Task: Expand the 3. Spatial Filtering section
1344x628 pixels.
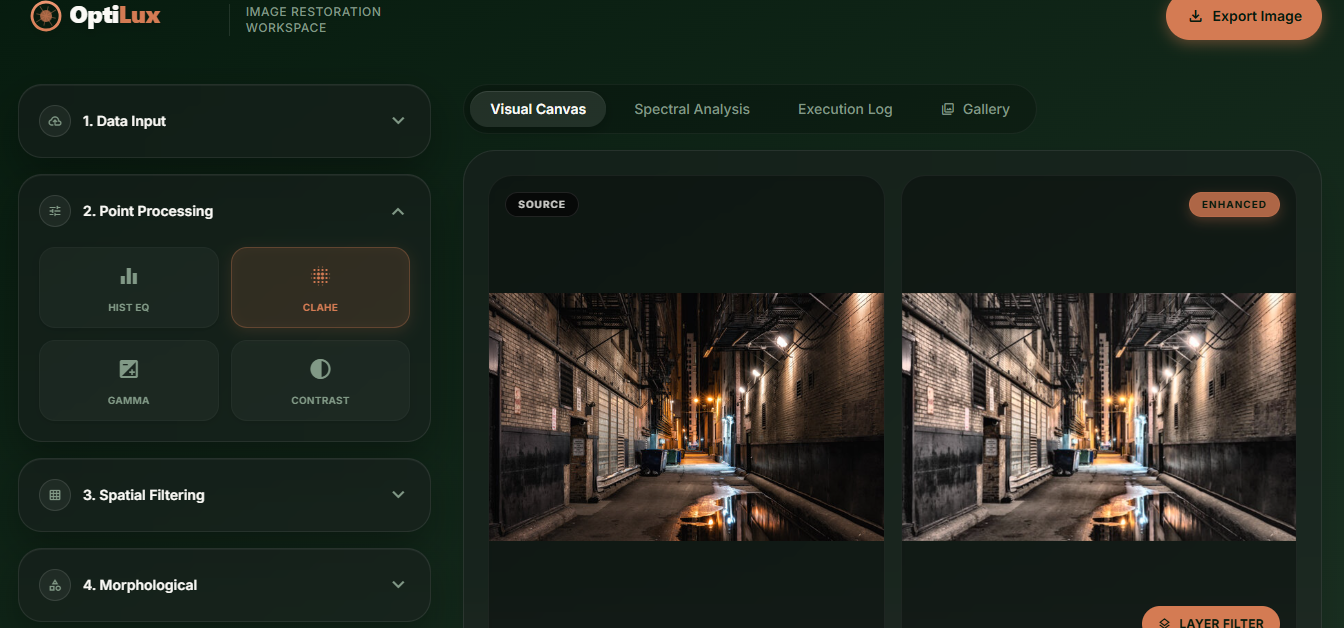Action: (x=225, y=495)
